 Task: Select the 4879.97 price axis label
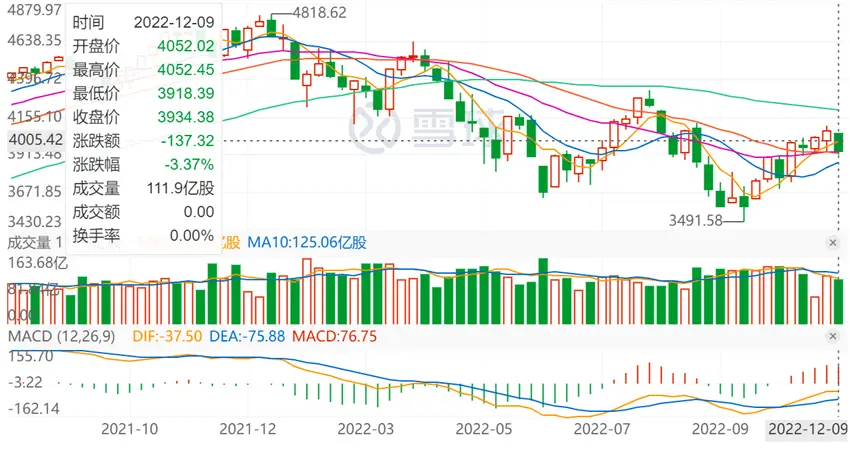34,10
